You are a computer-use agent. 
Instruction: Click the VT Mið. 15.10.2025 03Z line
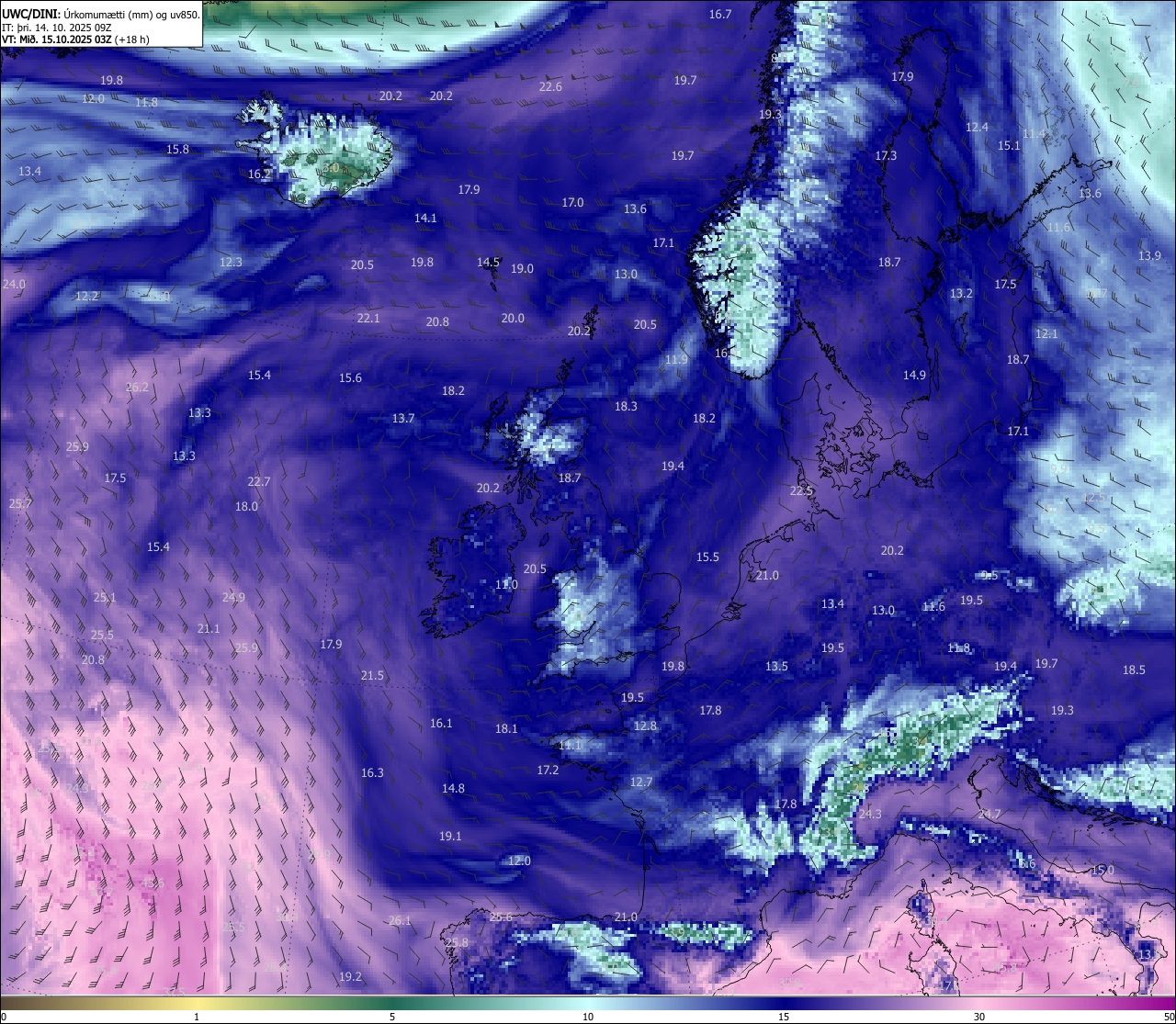[75, 39]
